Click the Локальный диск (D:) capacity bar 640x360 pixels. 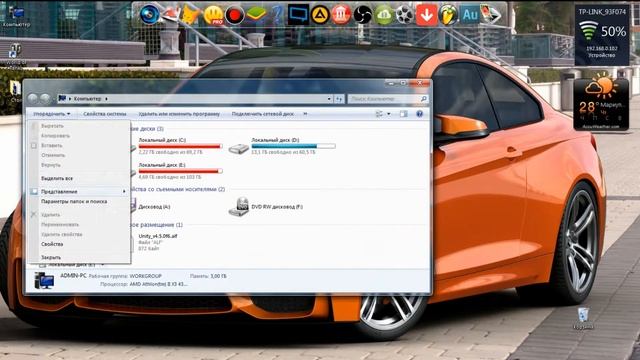(x=293, y=146)
